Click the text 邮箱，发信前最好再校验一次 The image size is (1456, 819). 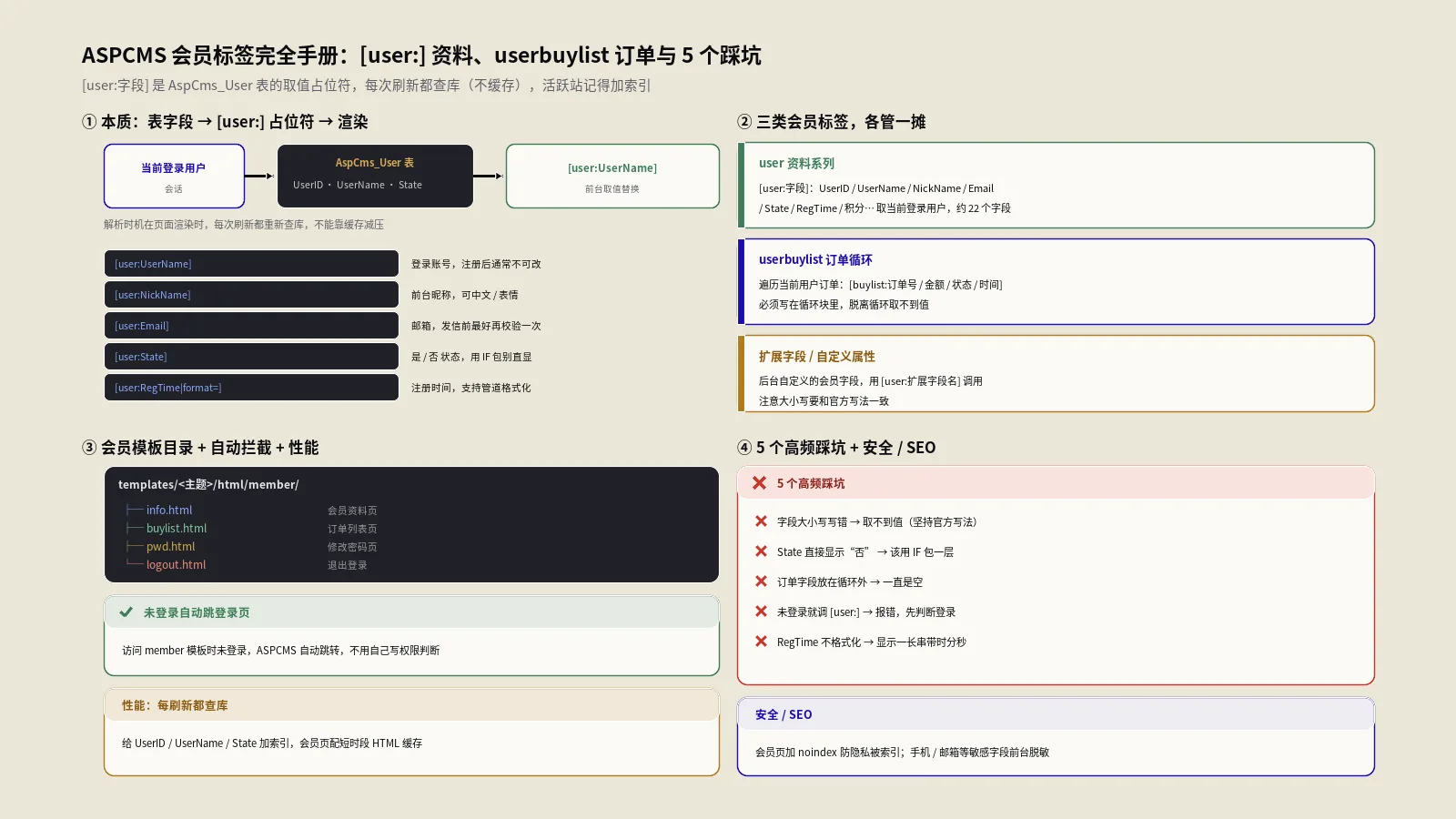point(476,326)
